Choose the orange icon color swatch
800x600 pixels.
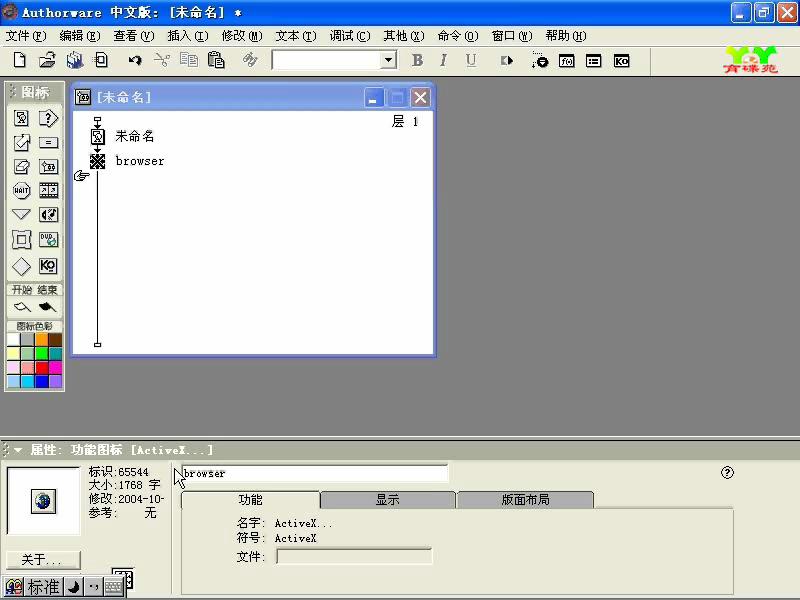pos(41,340)
